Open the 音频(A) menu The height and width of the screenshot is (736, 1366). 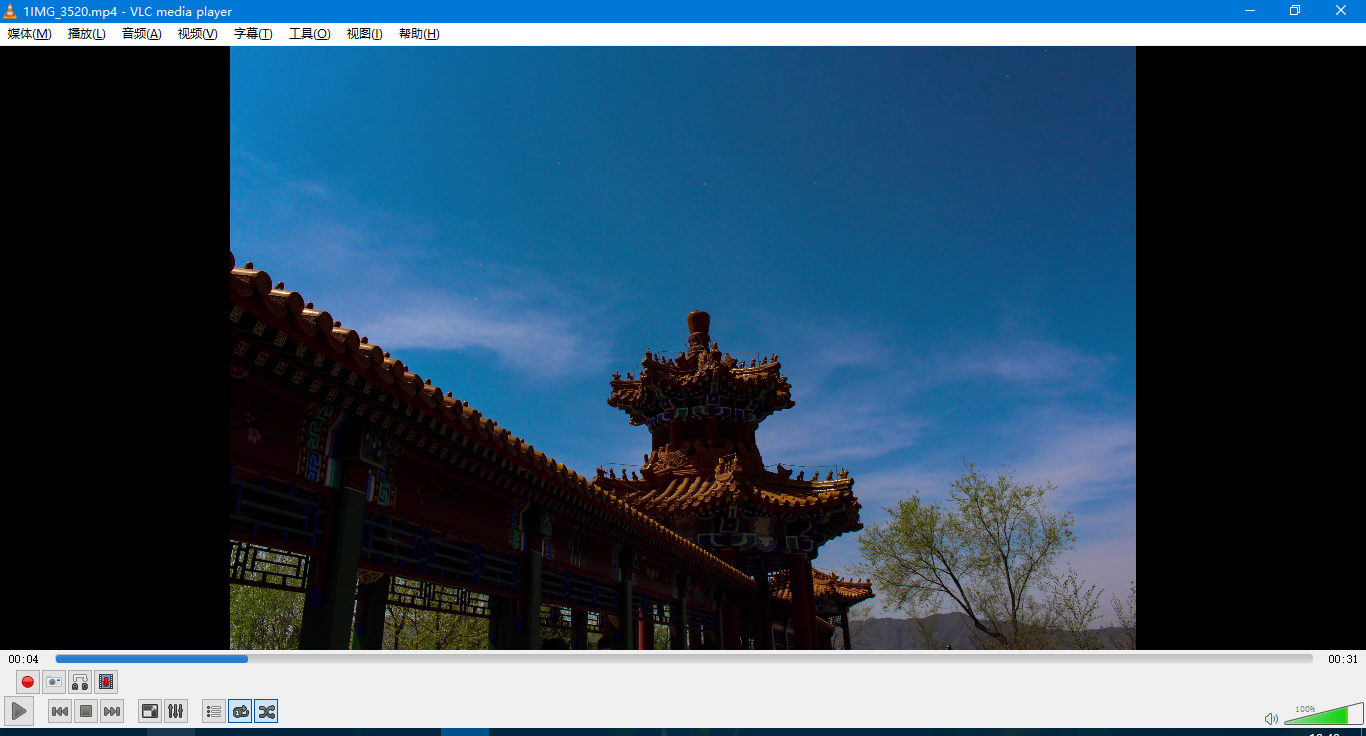coord(141,34)
